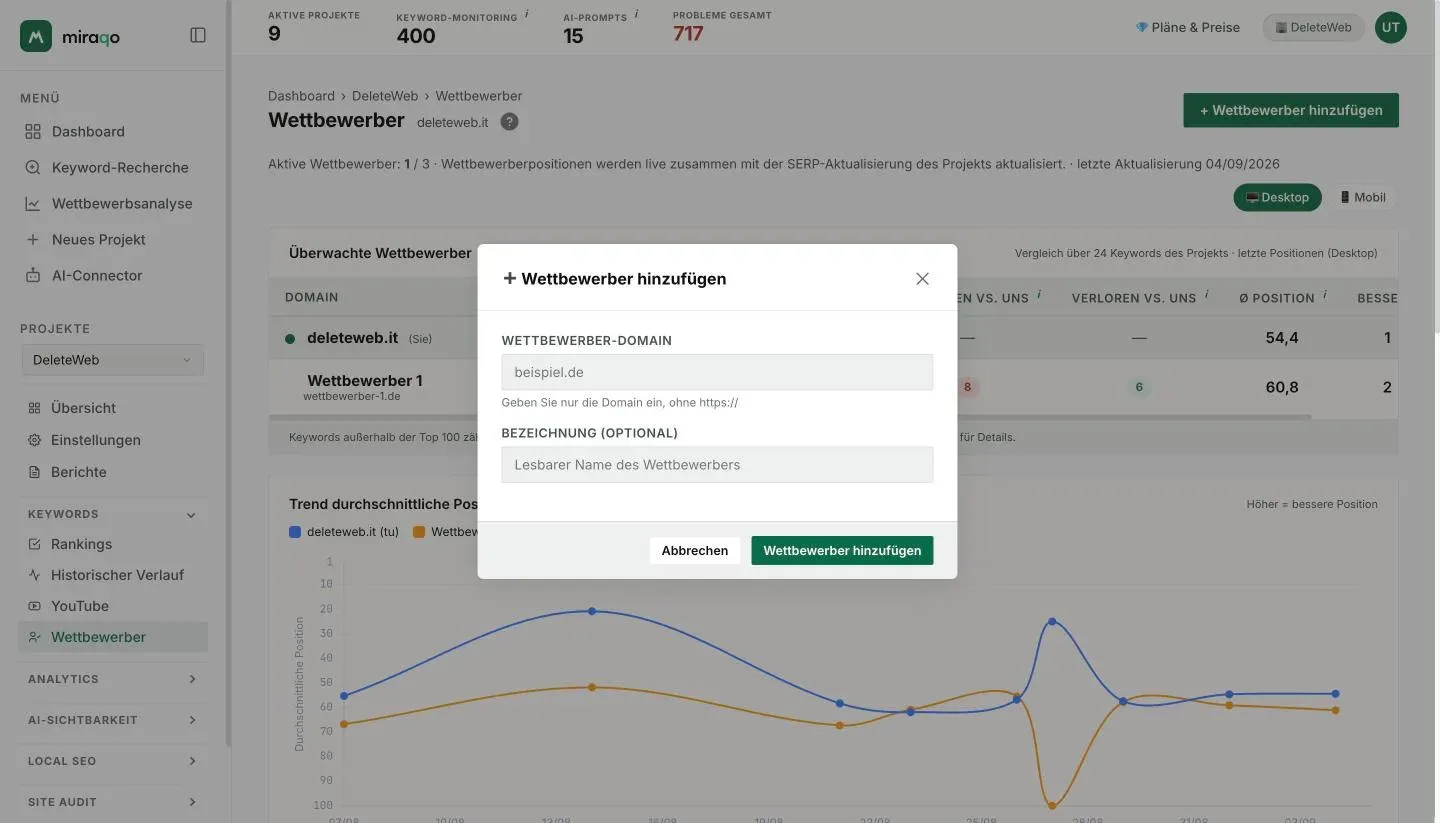This screenshot has height=823, width=1440.
Task: Open Dashboard from the sidebar menu
Action: point(88,132)
